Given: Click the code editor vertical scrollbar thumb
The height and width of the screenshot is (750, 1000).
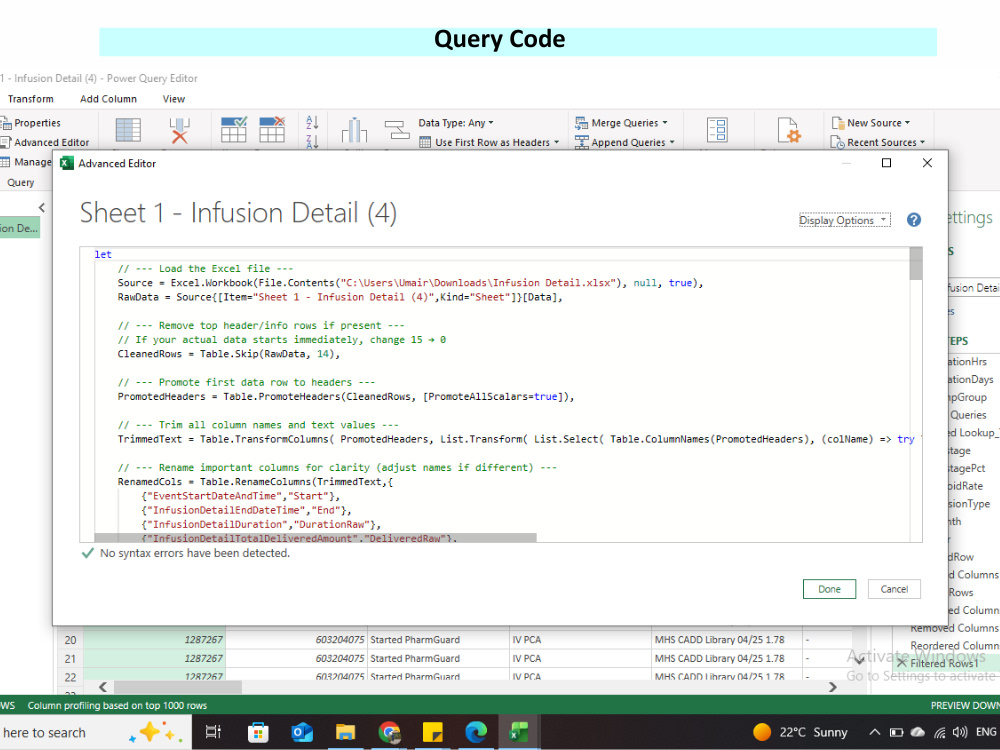Looking at the screenshot, I should [x=916, y=263].
